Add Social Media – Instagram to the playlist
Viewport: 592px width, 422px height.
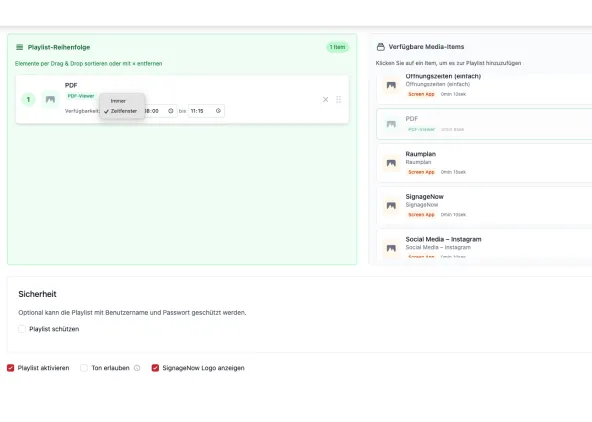[484, 244]
